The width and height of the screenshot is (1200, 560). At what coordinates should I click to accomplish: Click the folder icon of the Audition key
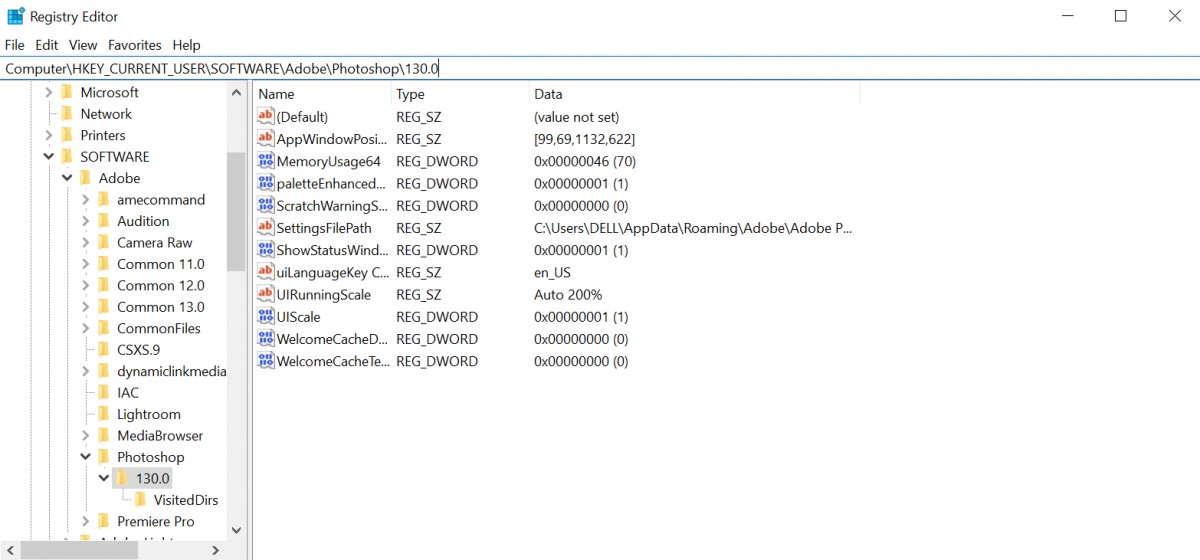[x=103, y=221]
